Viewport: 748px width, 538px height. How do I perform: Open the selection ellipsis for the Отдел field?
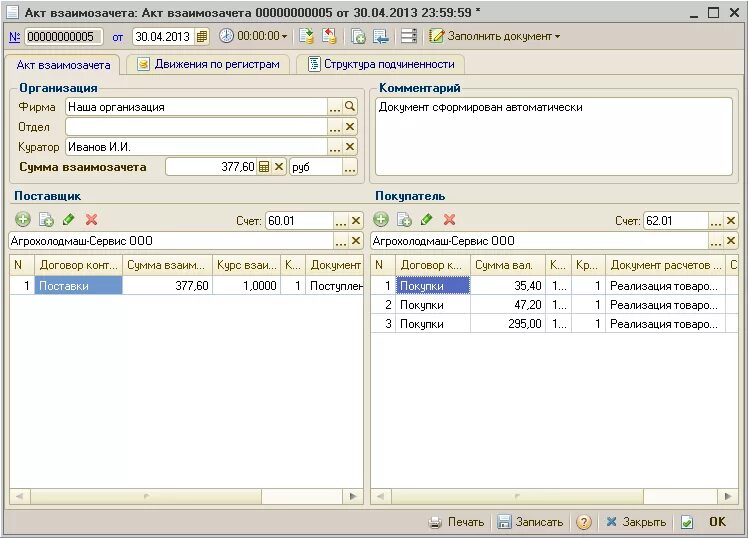click(x=335, y=127)
